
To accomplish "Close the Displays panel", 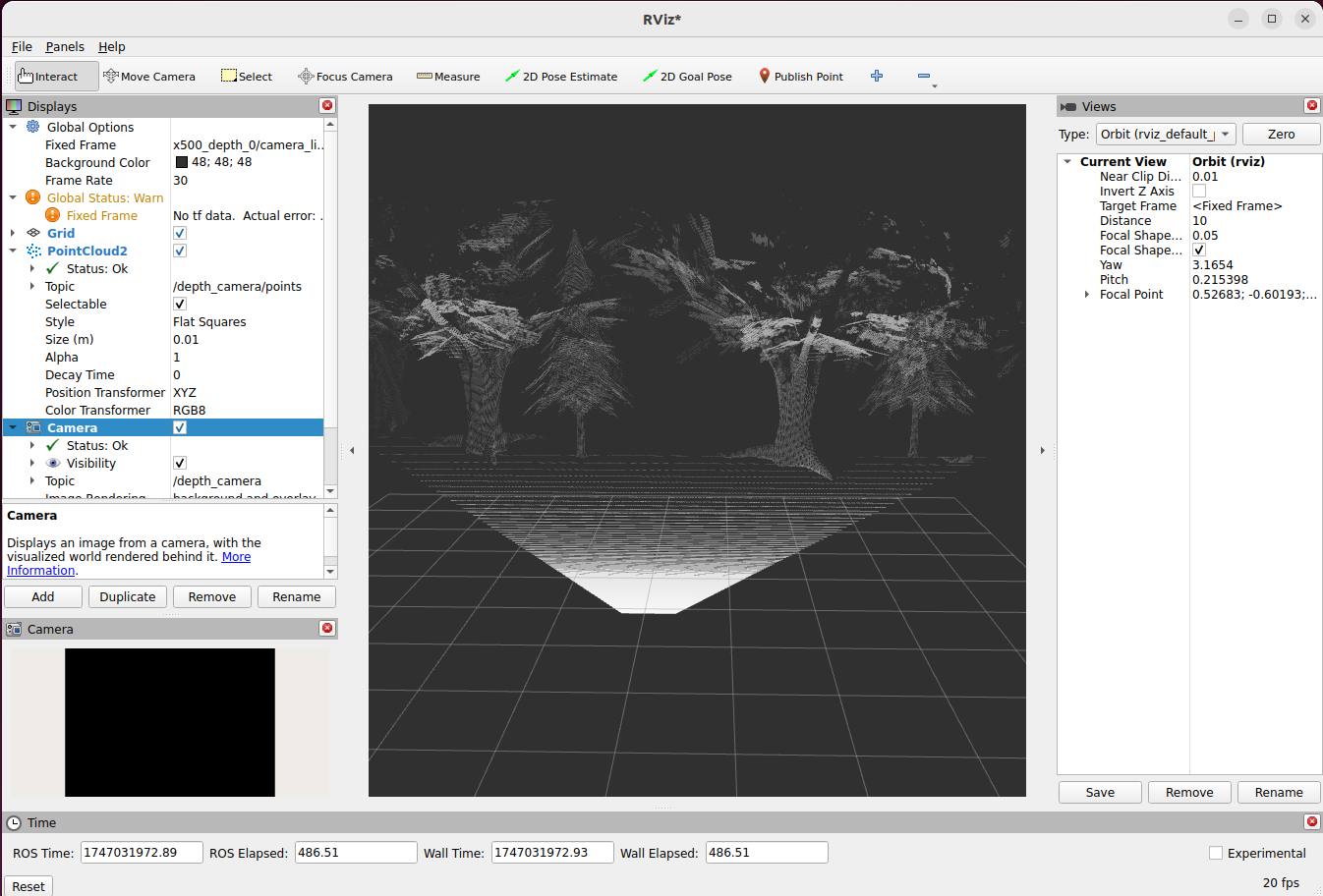I will [x=327, y=105].
